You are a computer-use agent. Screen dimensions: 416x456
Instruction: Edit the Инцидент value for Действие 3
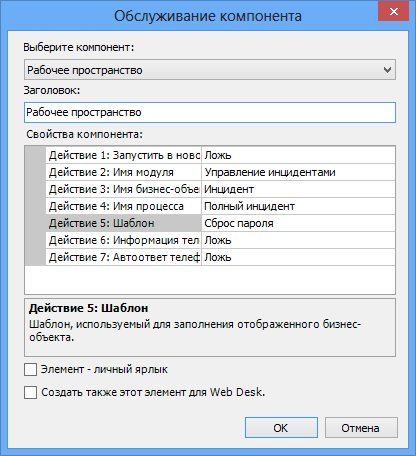(298, 189)
